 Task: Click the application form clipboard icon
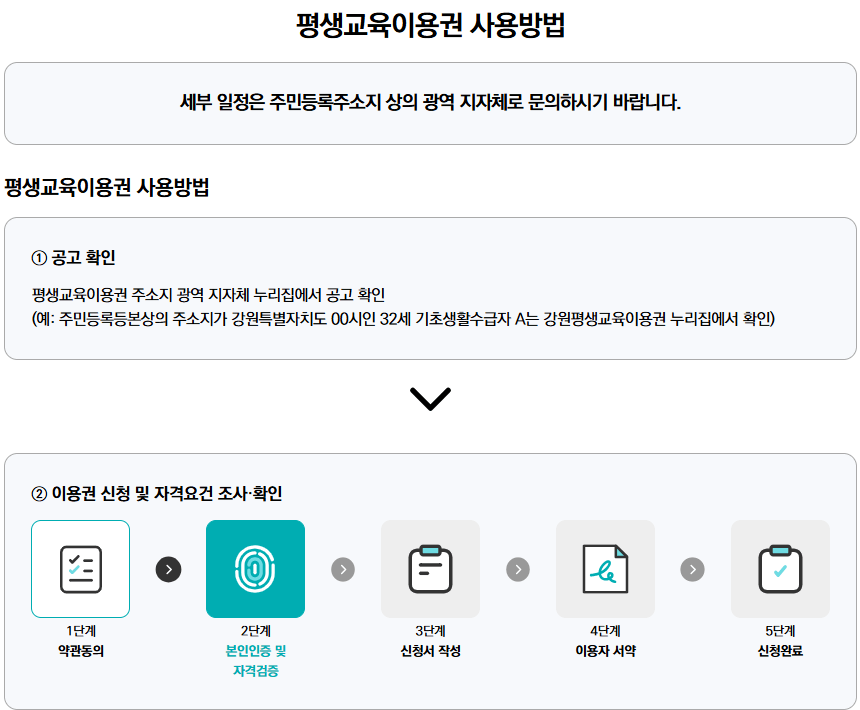tap(430, 569)
